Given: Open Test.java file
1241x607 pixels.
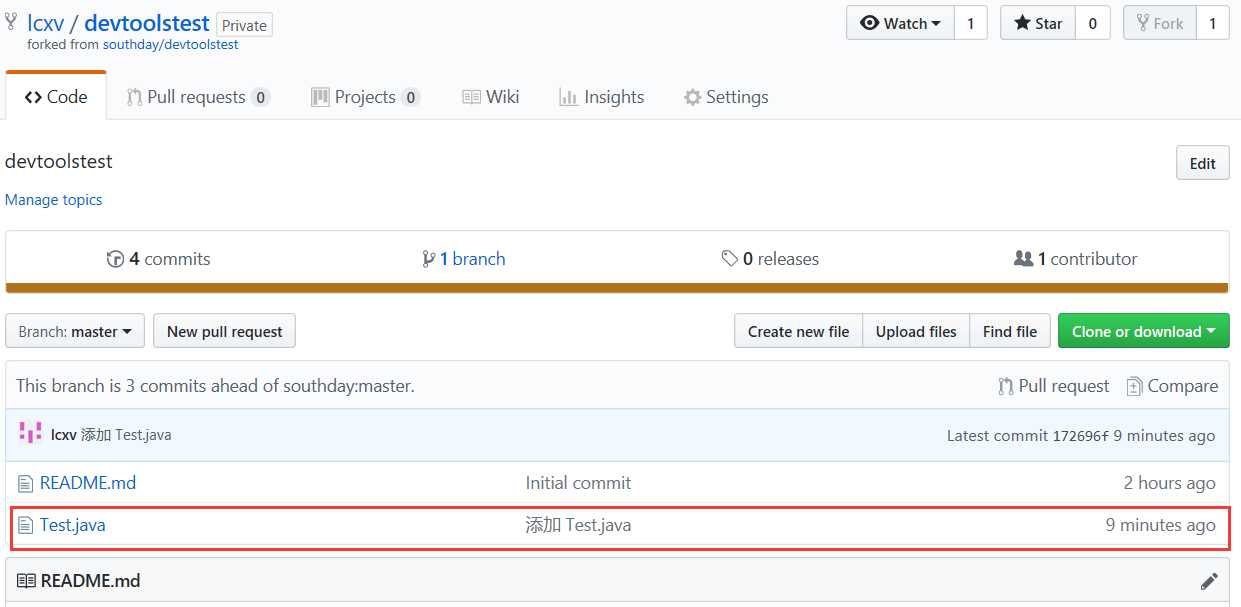Looking at the screenshot, I should click(73, 525).
